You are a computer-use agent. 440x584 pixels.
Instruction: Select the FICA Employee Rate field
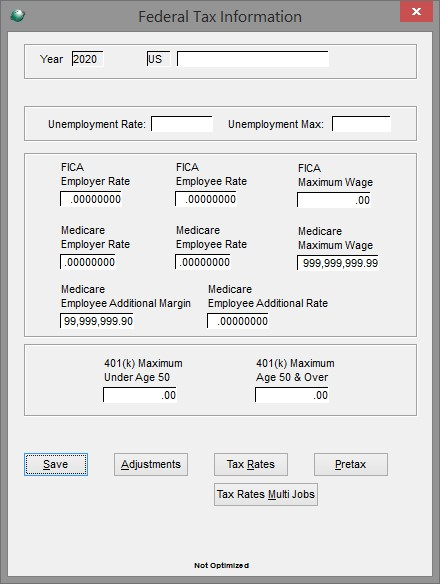coord(206,199)
